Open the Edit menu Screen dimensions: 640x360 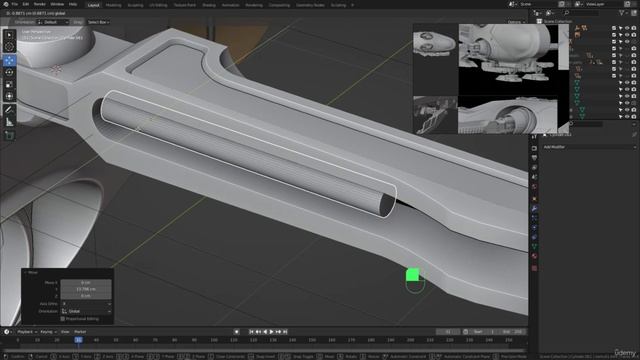click(26, 4)
